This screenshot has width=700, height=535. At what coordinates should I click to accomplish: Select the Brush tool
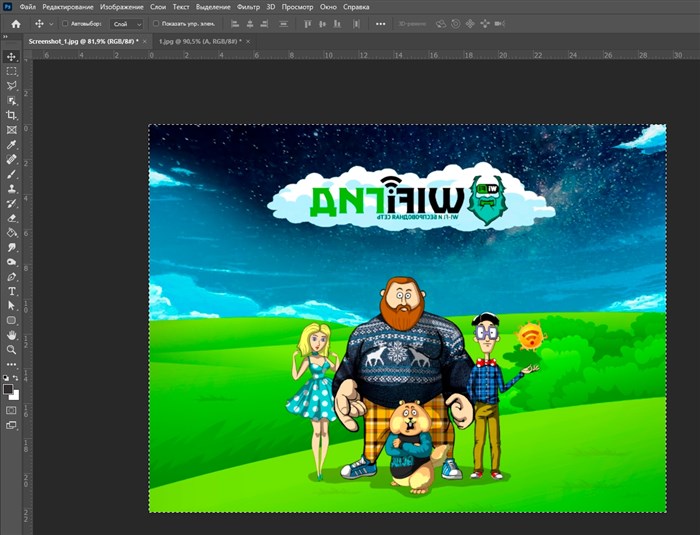[12, 174]
